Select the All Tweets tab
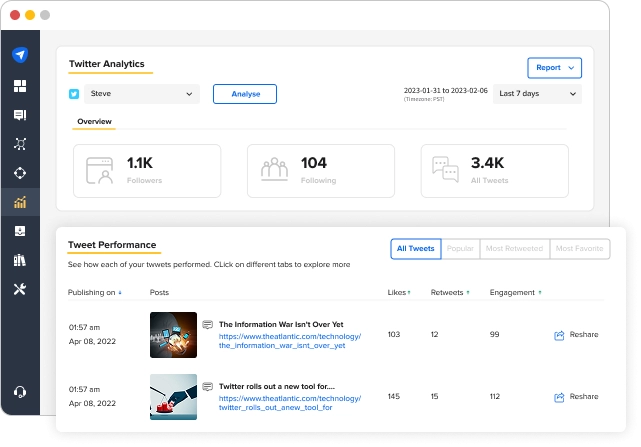Screen dimensions: 641x447 click(416, 249)
